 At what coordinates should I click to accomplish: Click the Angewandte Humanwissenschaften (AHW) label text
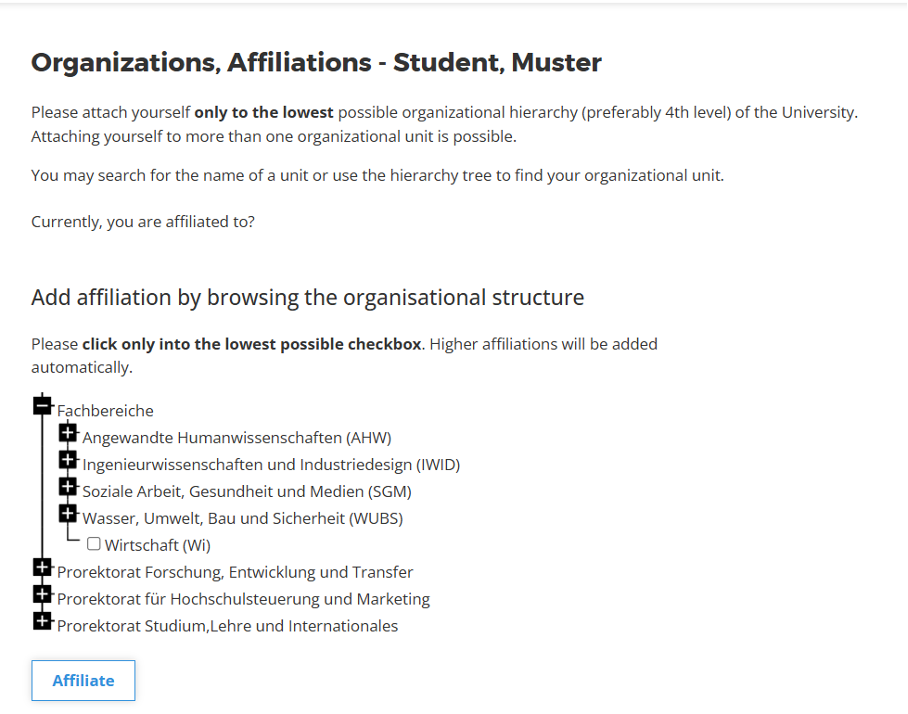pyautogui.click(x=236, y=438)
